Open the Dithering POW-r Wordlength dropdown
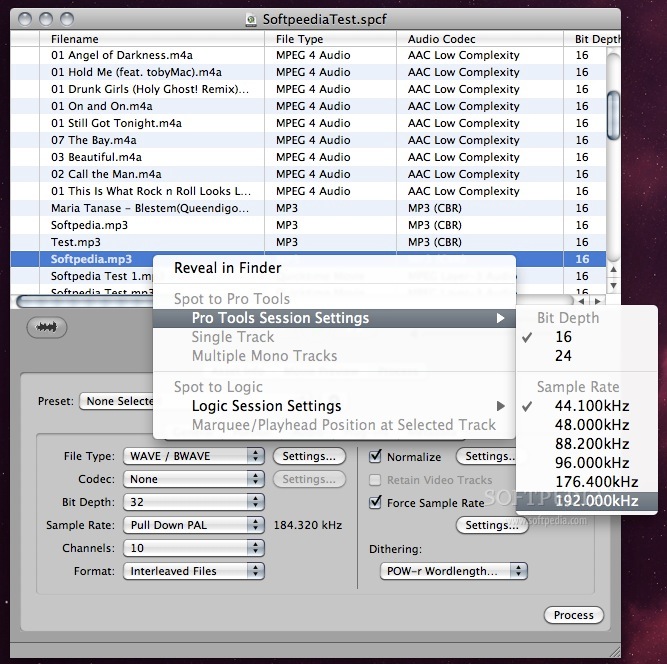Viewport: 667px width, 664px height. [453, 571]
